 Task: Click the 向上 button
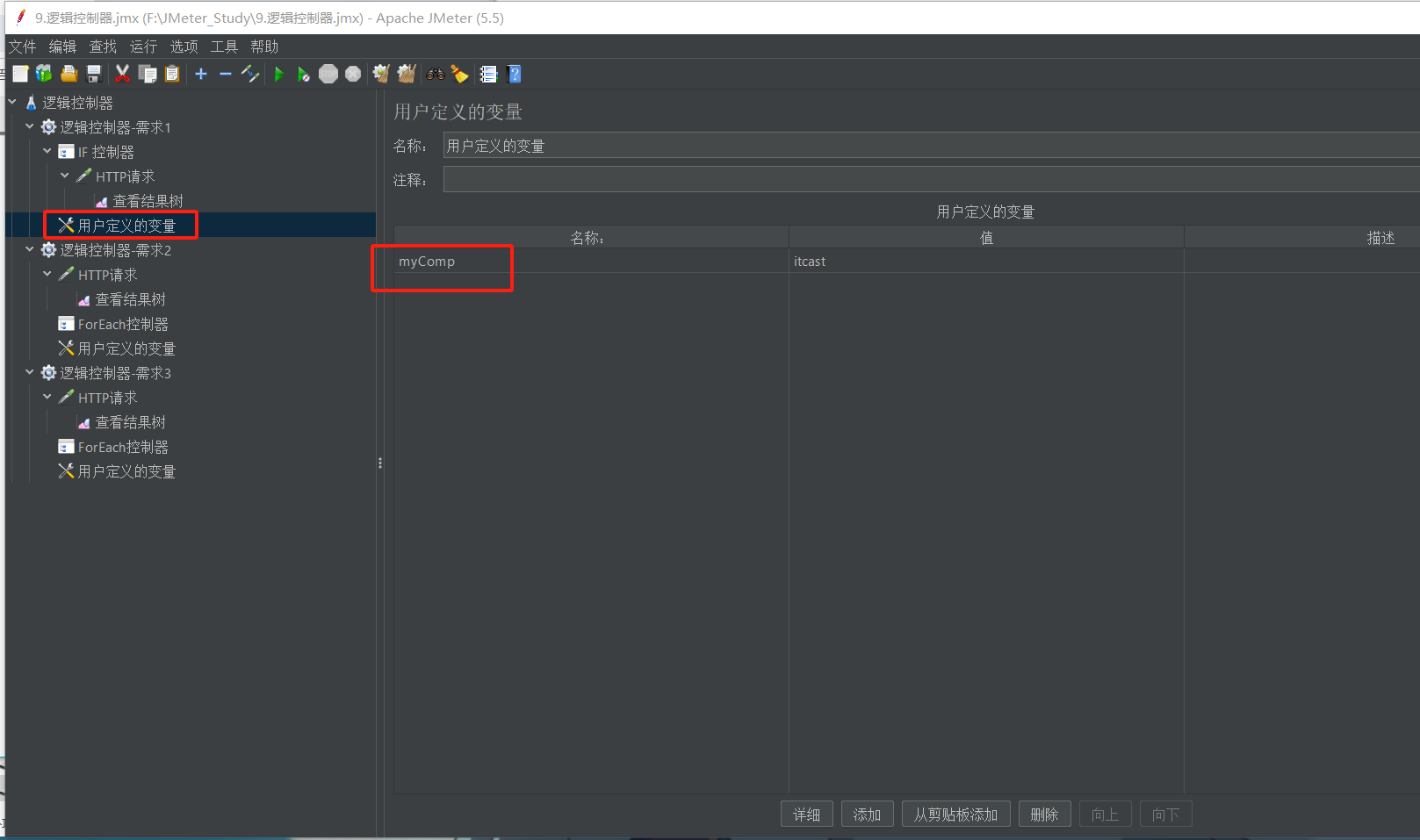point(1106,815)
